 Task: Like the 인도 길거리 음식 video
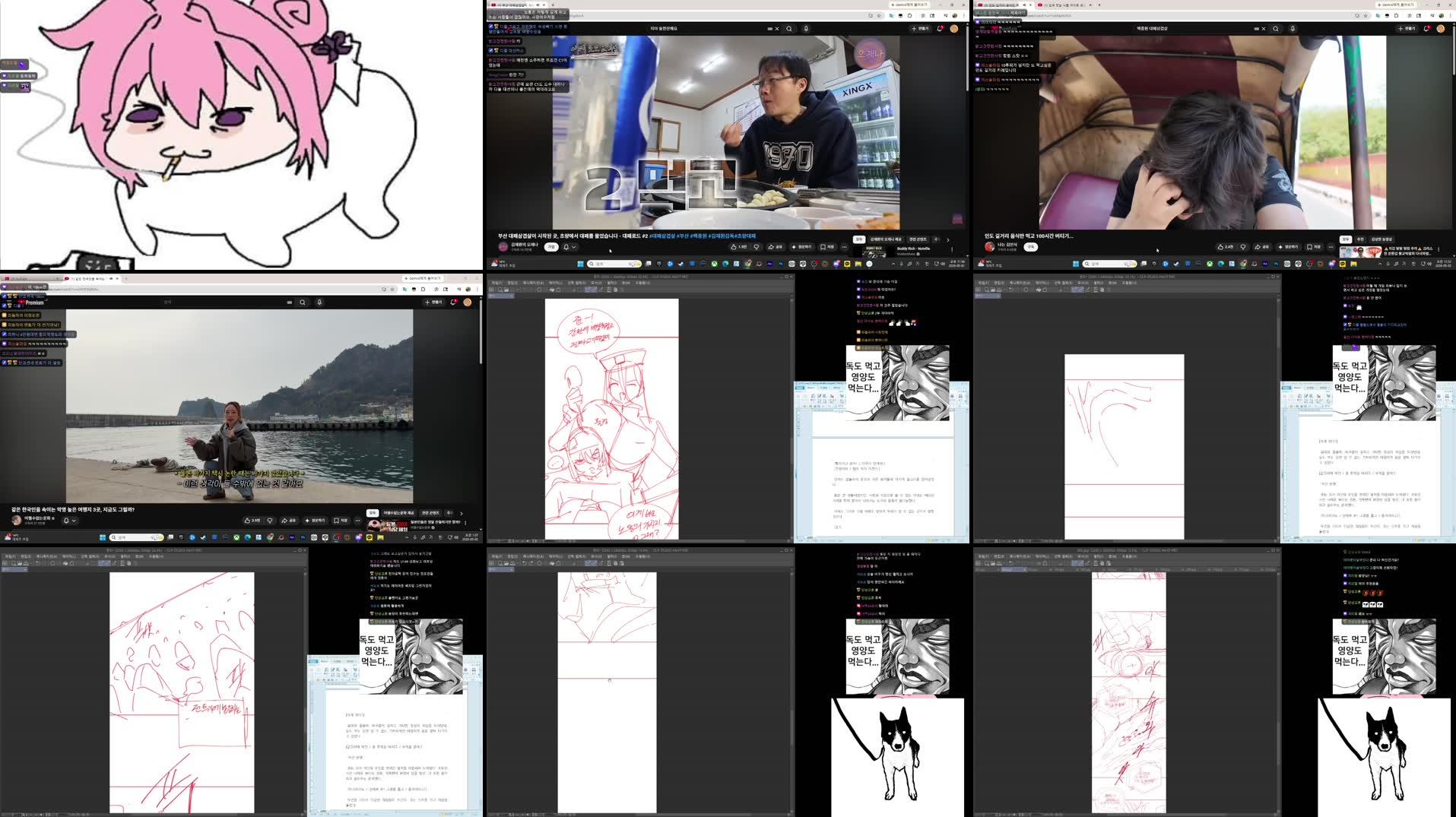pyautogui.click(x=1225, y=247)
